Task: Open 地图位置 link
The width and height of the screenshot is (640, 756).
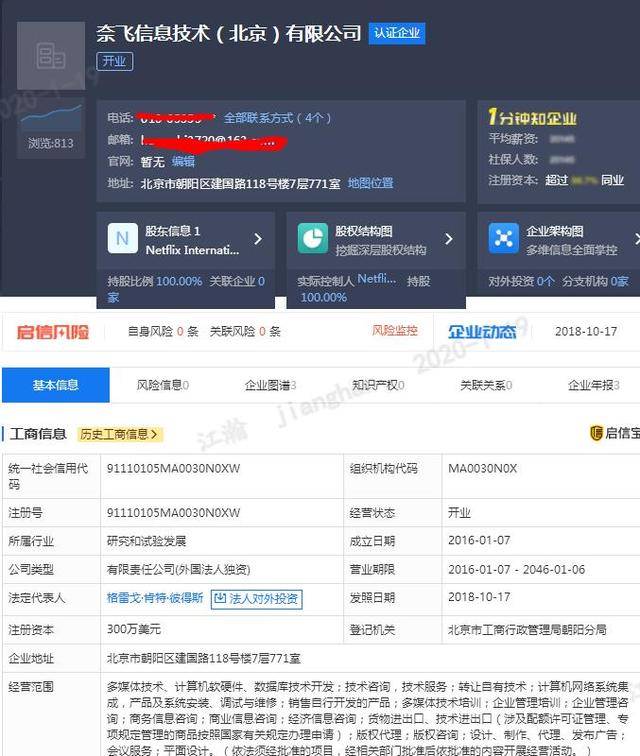Action: click(x=371, y=183)
